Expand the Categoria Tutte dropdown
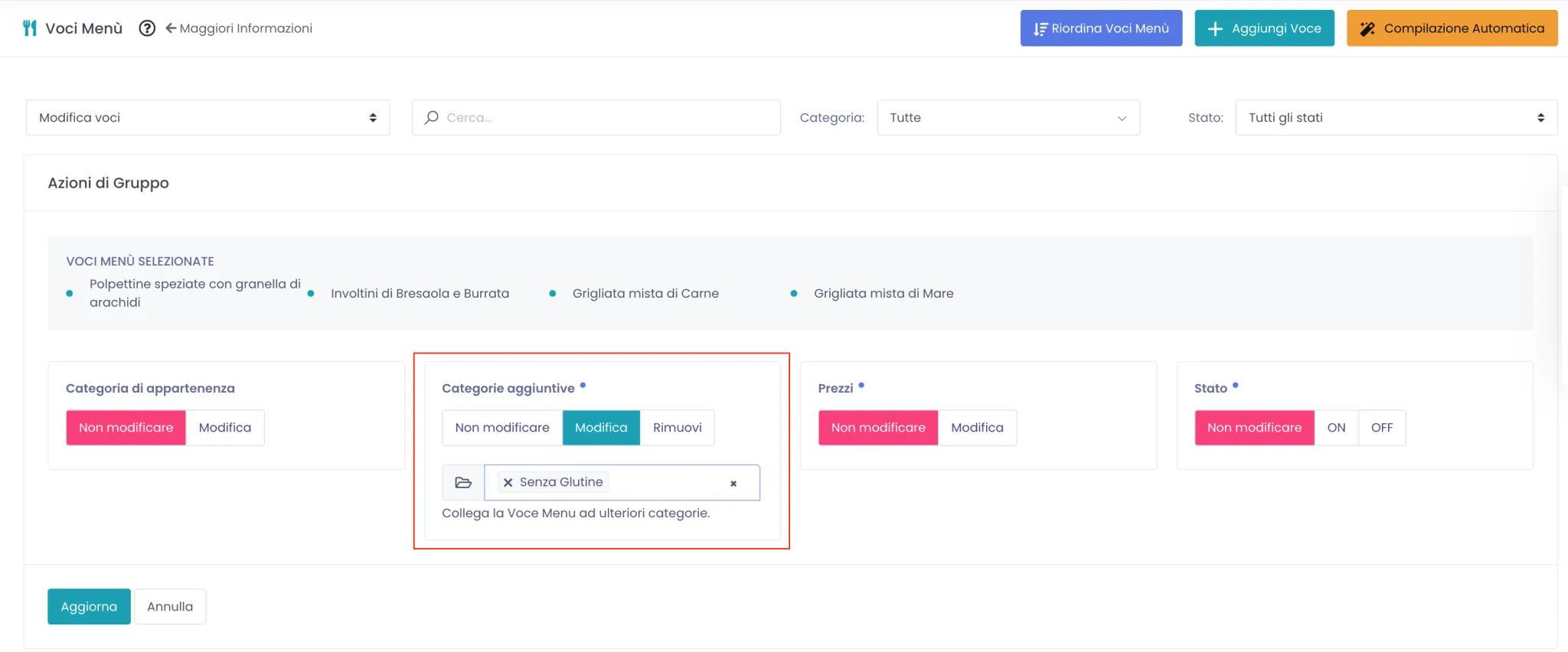 click(x=1008, y=118)
